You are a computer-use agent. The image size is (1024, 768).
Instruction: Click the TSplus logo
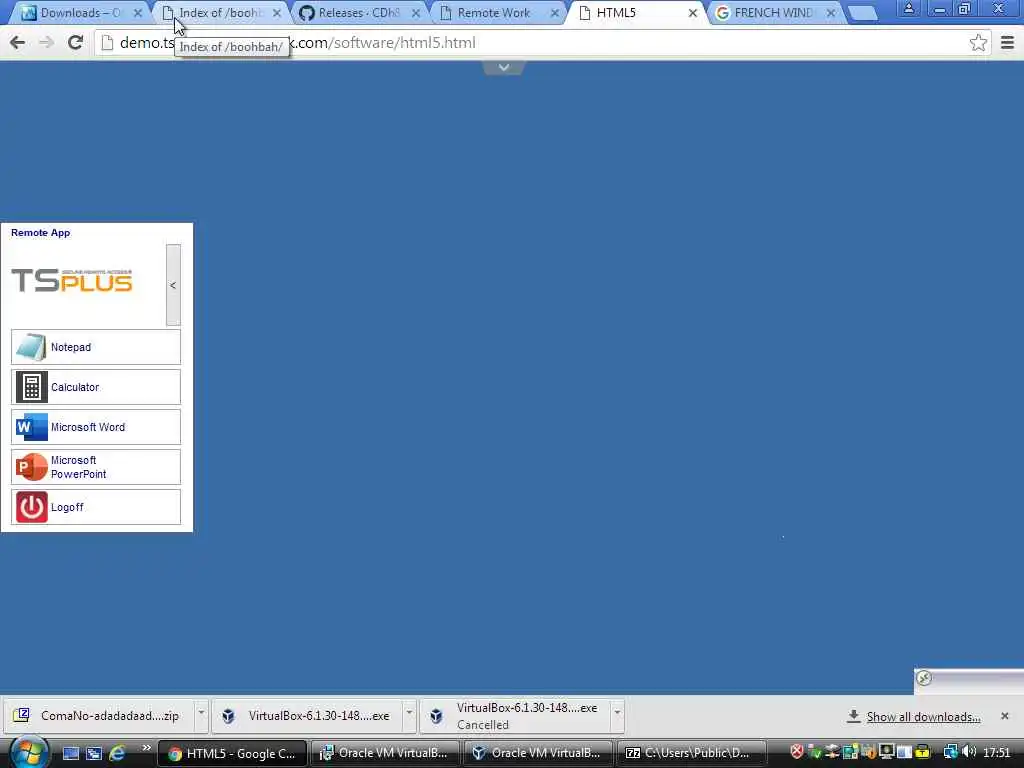coord(72,280)
